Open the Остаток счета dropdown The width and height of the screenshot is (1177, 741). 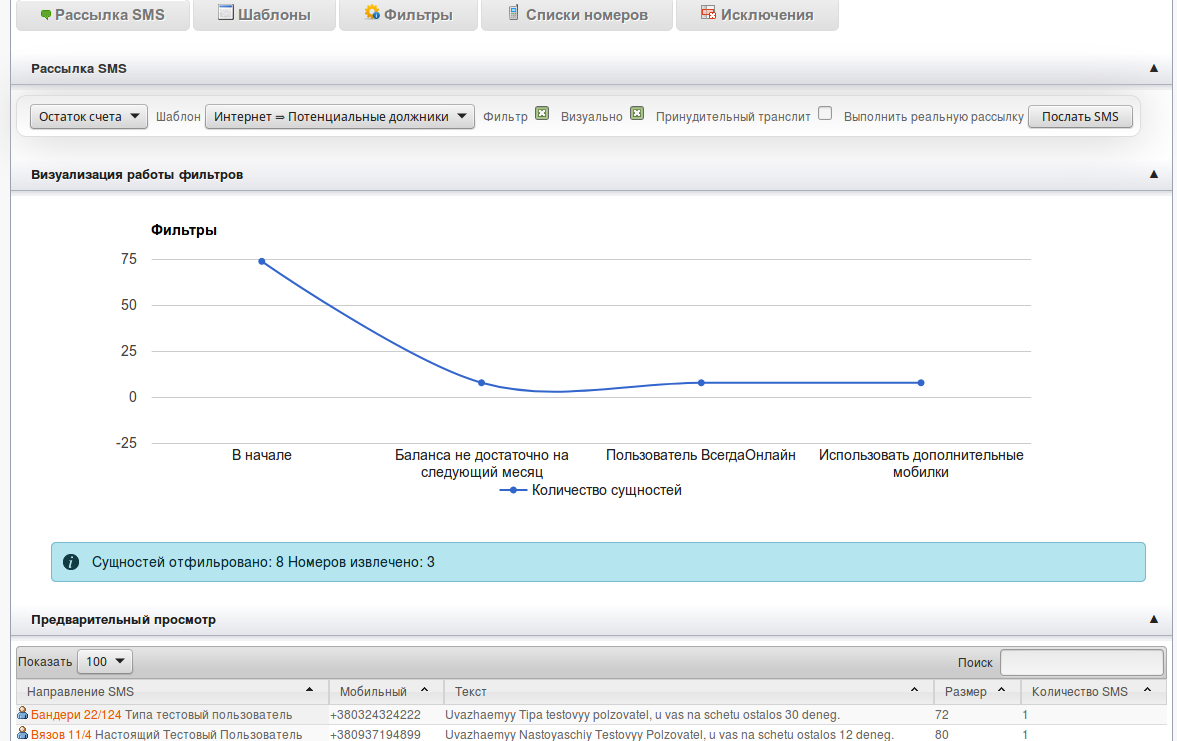tap(89, 117)
